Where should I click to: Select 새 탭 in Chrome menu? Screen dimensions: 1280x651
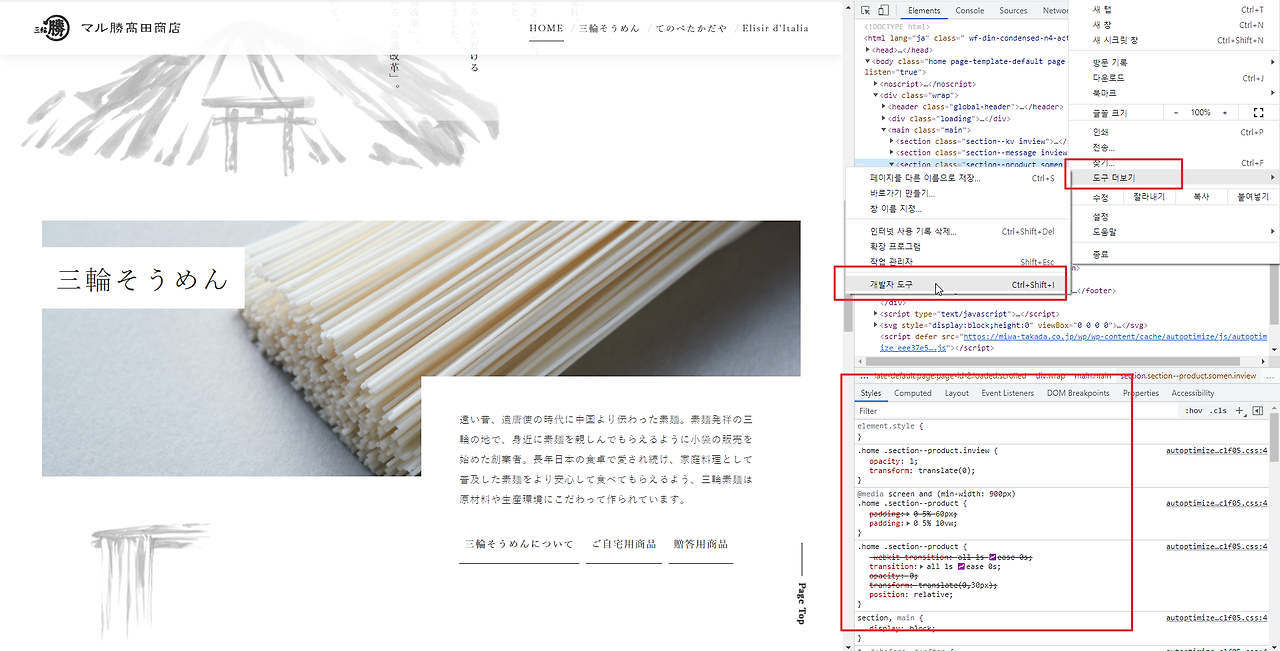click(1174, 10)
